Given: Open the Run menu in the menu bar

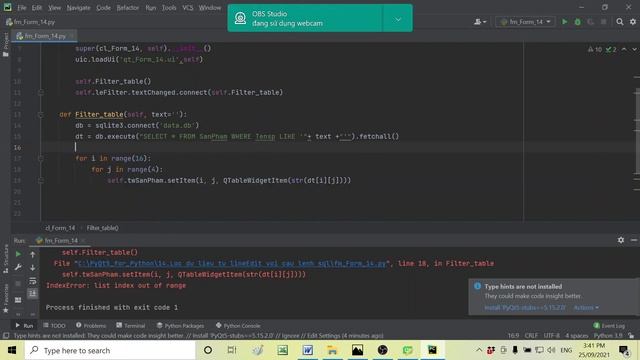Looking at the screenshot, I should click(x=151, y=8).
